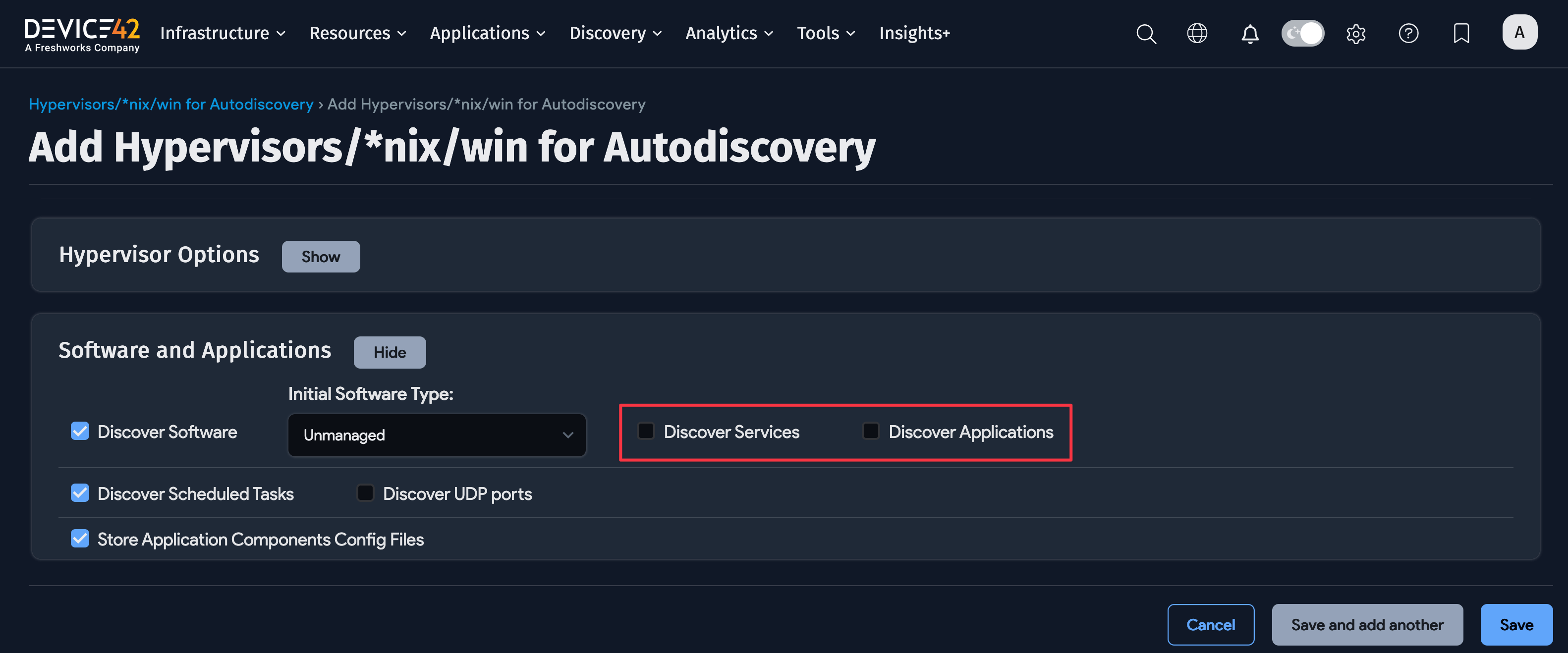Uncheck Discover Scheduled Tasks
The image size is (1568, 653).
[80, 493]
